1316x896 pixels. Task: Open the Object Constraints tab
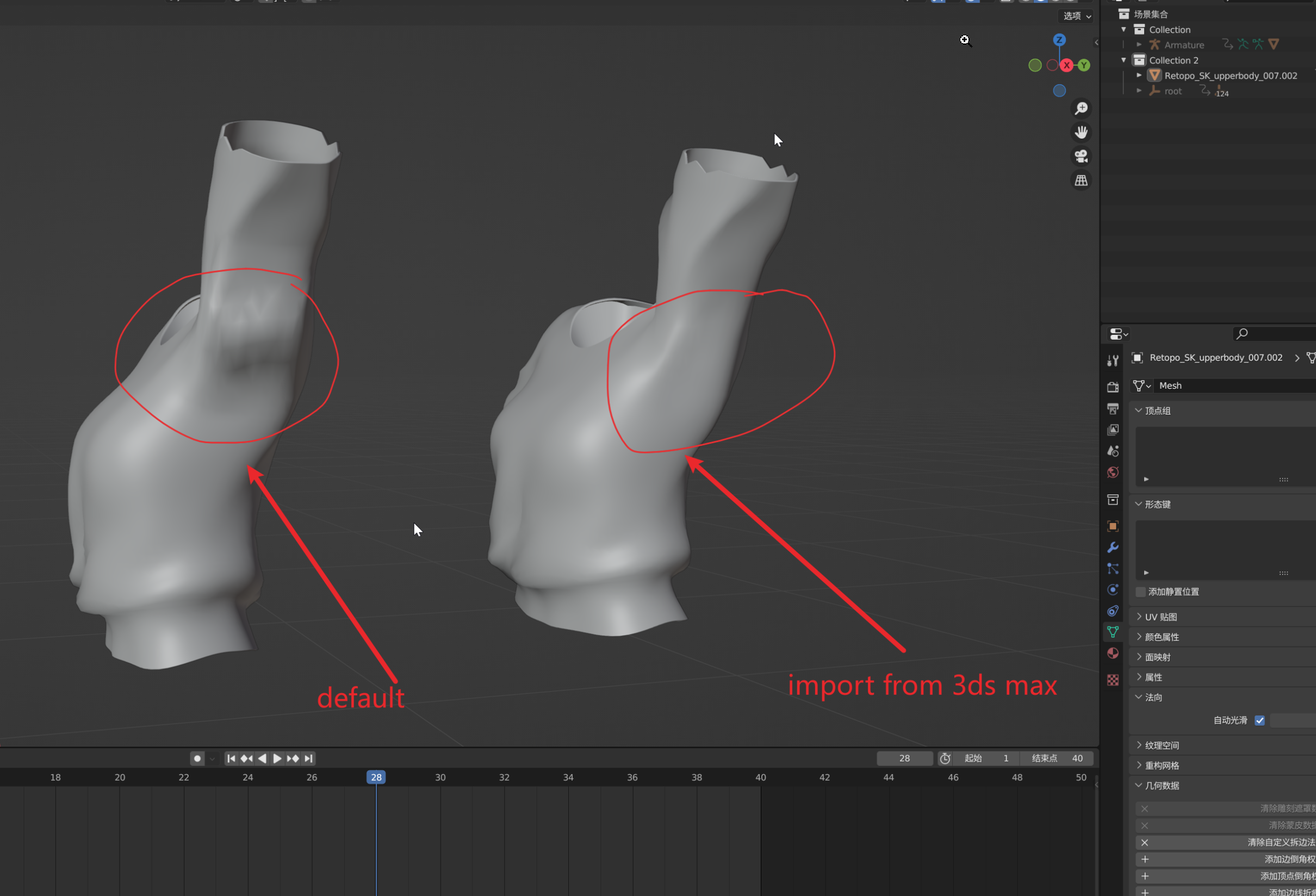[1113, 611]
